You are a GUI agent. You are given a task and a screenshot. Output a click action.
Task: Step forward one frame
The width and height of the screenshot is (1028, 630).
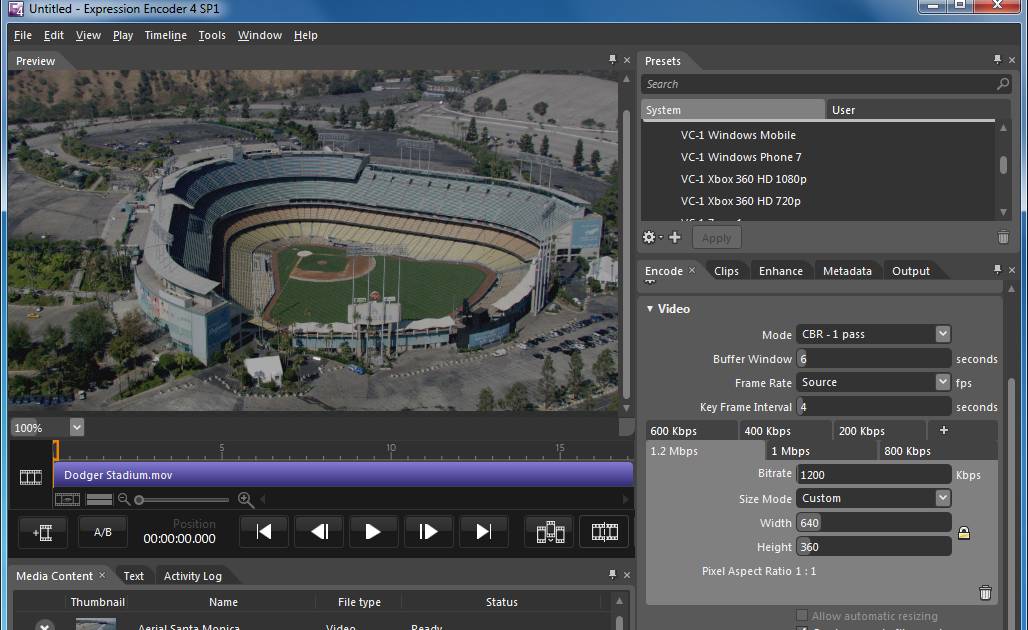tap(428, 532)
